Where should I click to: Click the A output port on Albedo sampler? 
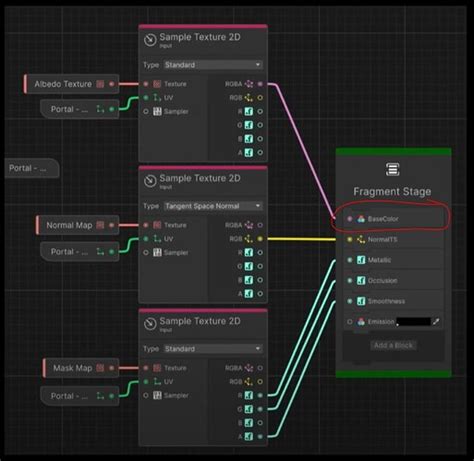click(260, 153)
